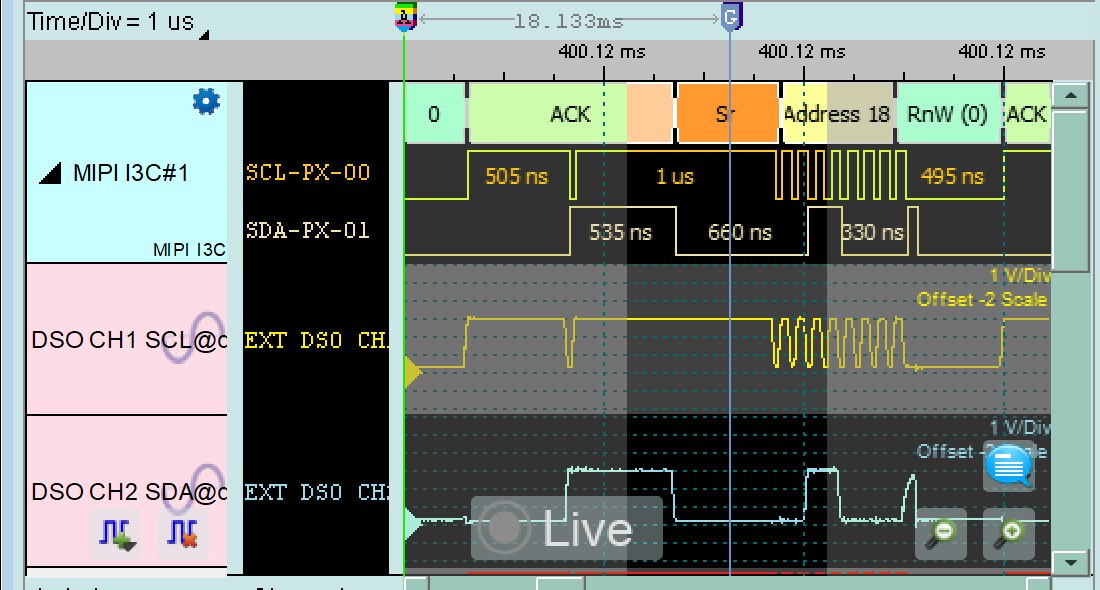The image size is (1100, 590).
Task: Toggle the Live capture button
Action: [x=566, y=529]
